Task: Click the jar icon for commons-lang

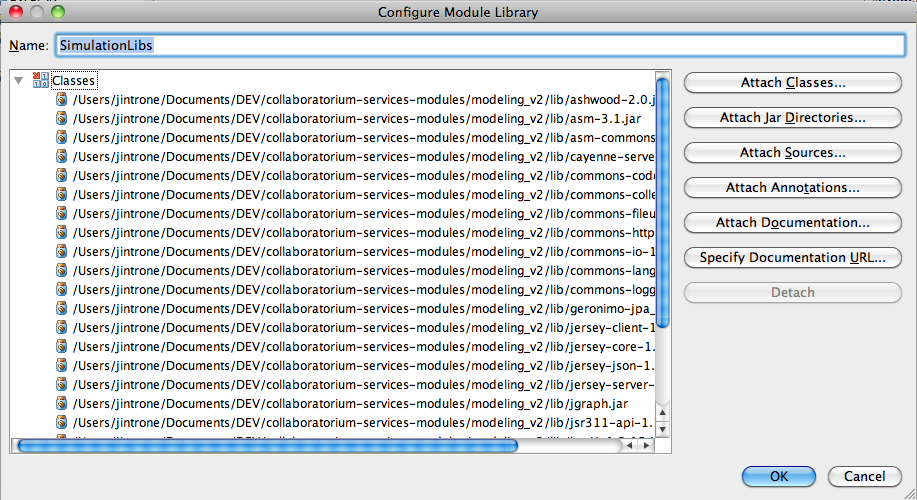Action: pos(61,271)
